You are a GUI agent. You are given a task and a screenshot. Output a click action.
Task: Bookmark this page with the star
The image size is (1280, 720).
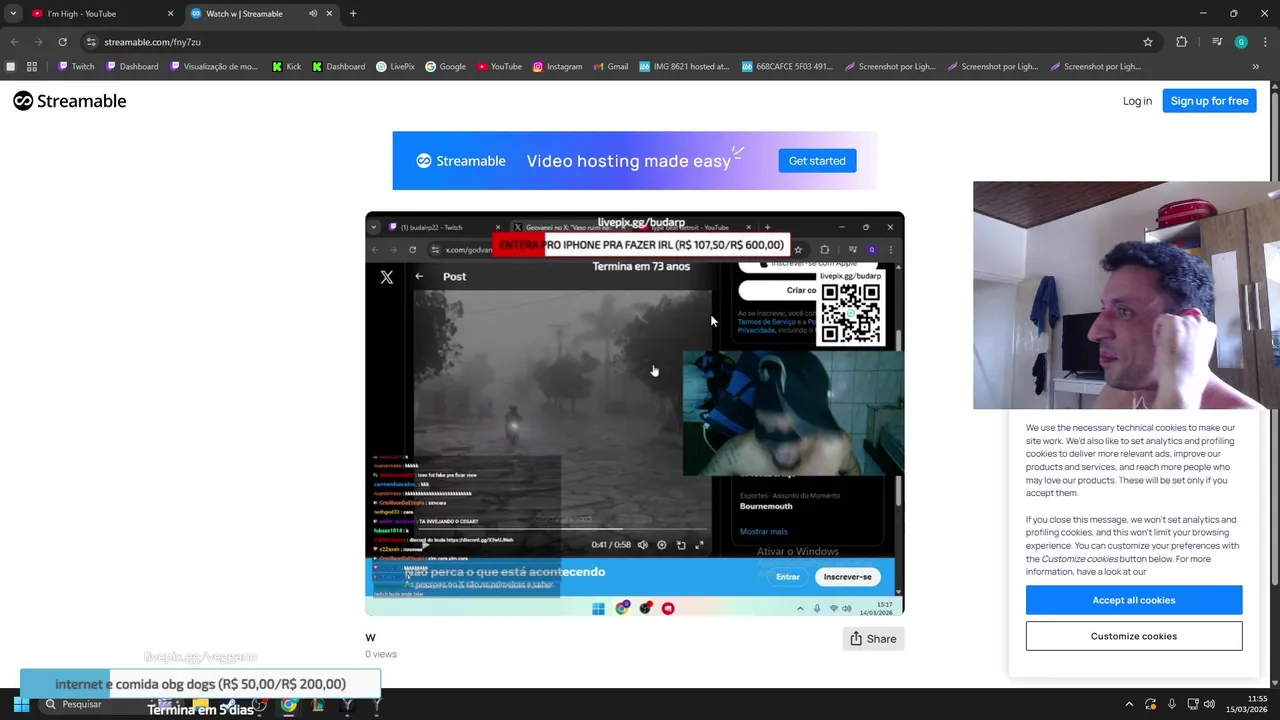click(1148, 42)
